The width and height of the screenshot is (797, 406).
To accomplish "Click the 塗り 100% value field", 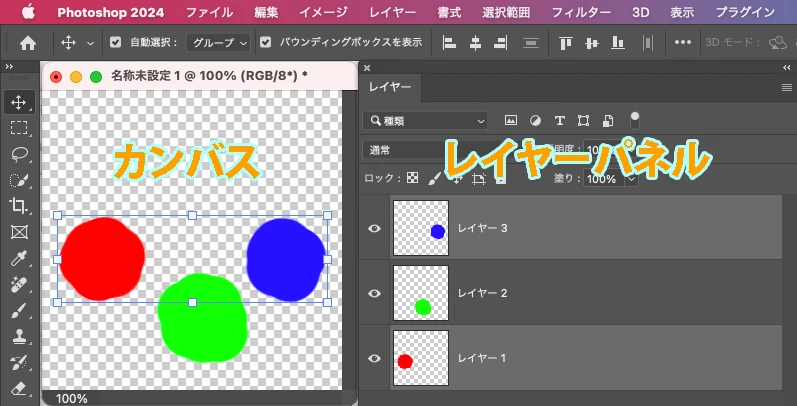I will pyautogui.click(x=604, y=179).
